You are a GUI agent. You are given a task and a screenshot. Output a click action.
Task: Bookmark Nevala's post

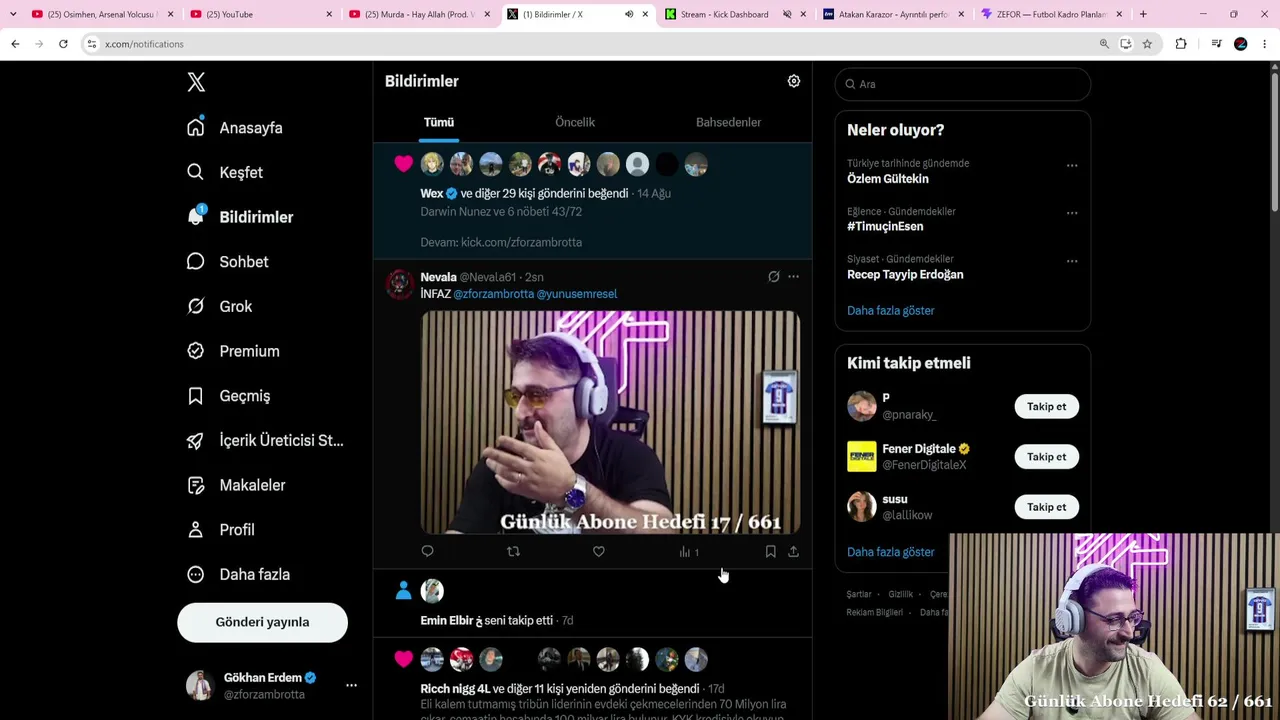[770, 551]
